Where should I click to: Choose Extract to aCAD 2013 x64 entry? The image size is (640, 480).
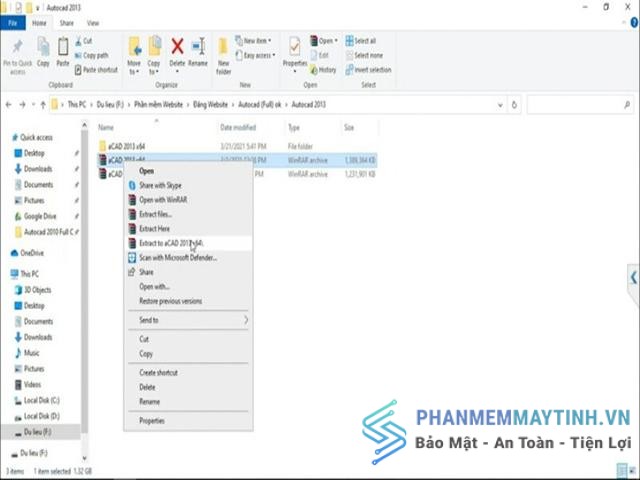189,243
